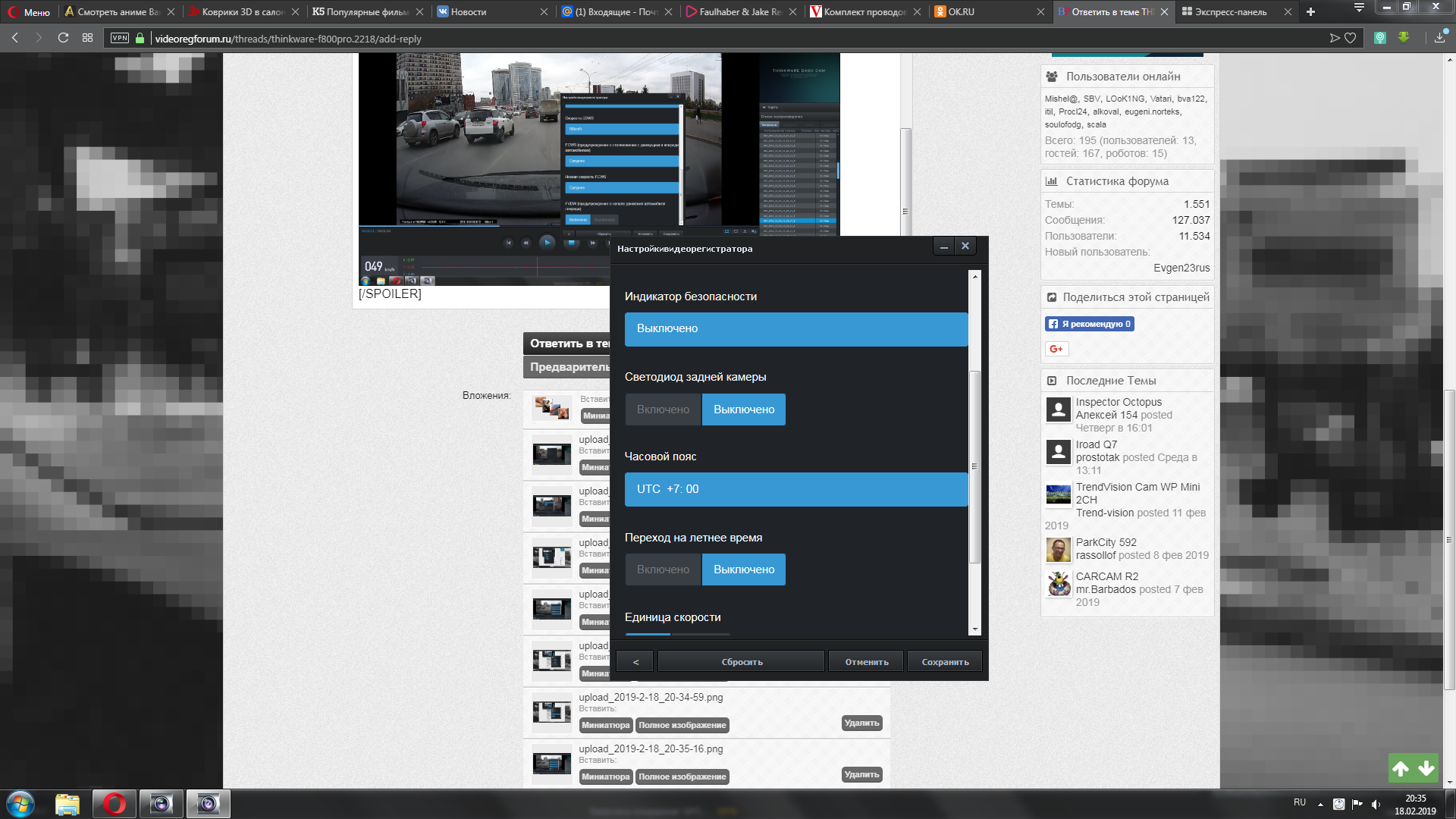The width and height of the screenshot is (1456, 819).
Task: Click the heart bookmark icon in address bar
Action: pyautogui.click(x=1351, y=38)
